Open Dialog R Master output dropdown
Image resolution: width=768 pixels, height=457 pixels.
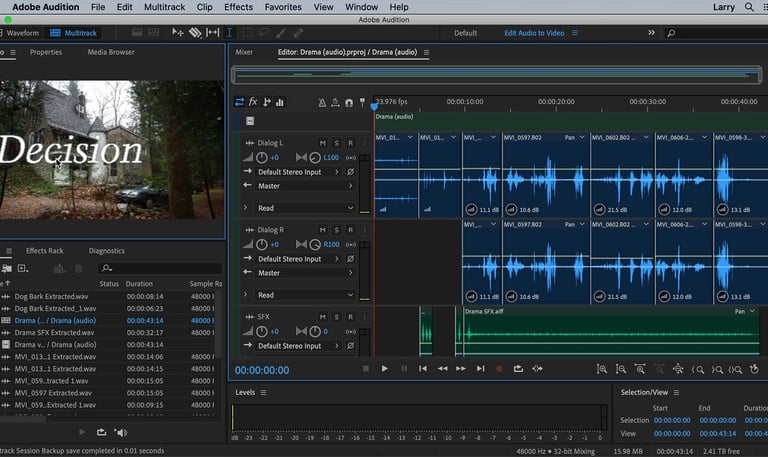305,273
